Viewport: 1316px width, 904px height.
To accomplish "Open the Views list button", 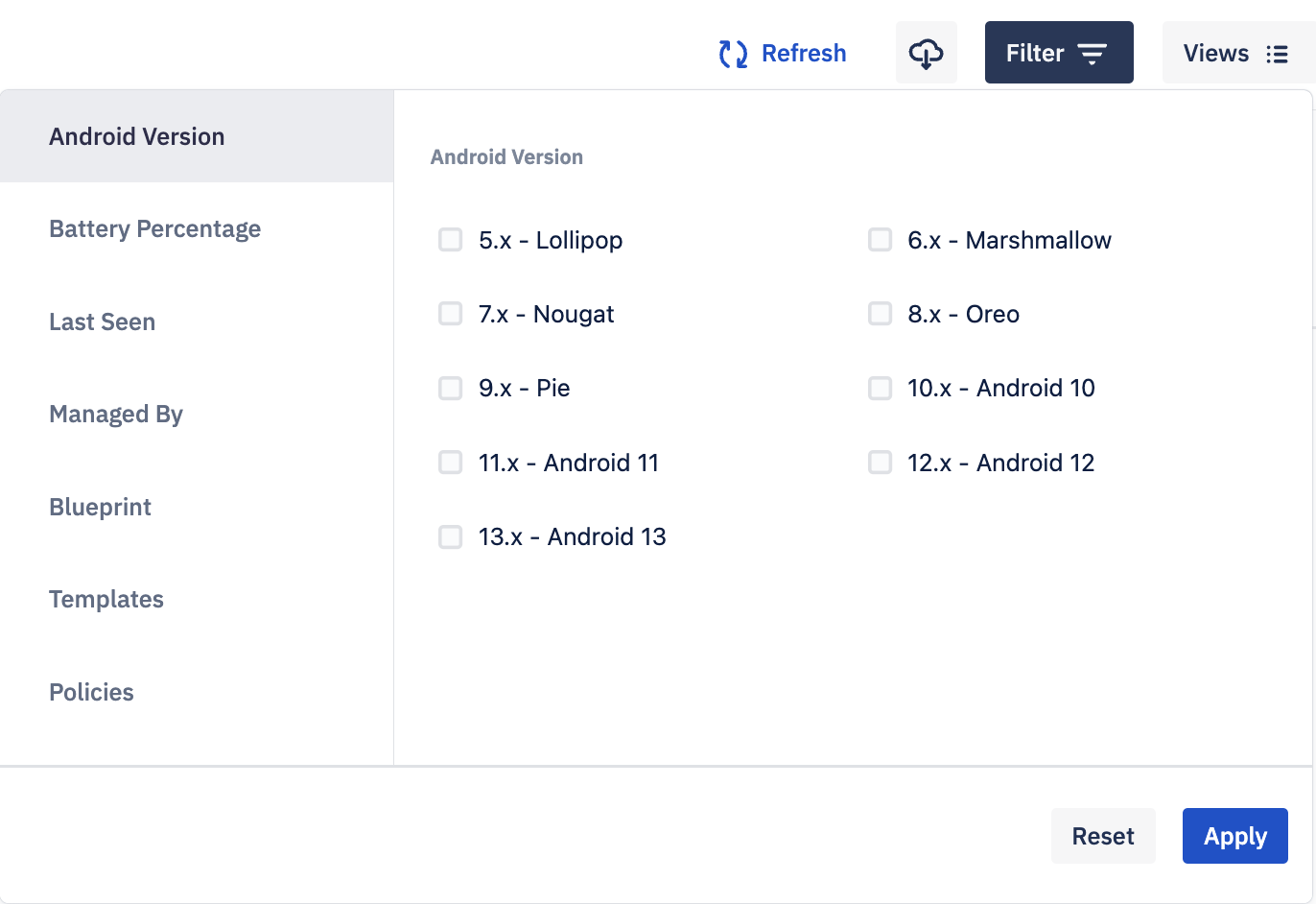I will 1238,53.
